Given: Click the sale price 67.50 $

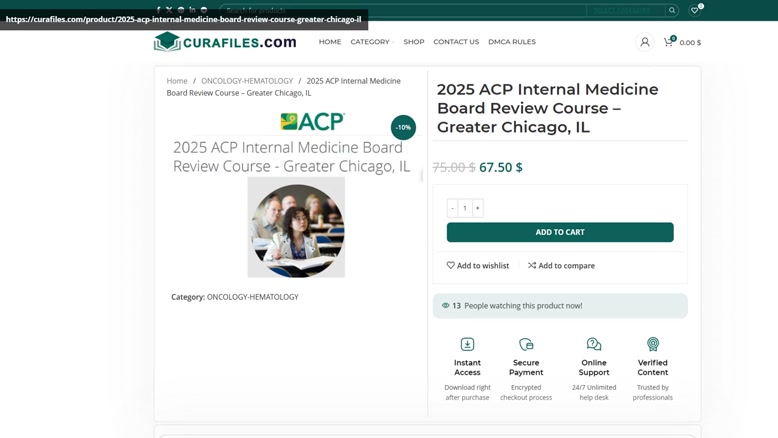Looking at the screenshot, I should coord(501,167).
